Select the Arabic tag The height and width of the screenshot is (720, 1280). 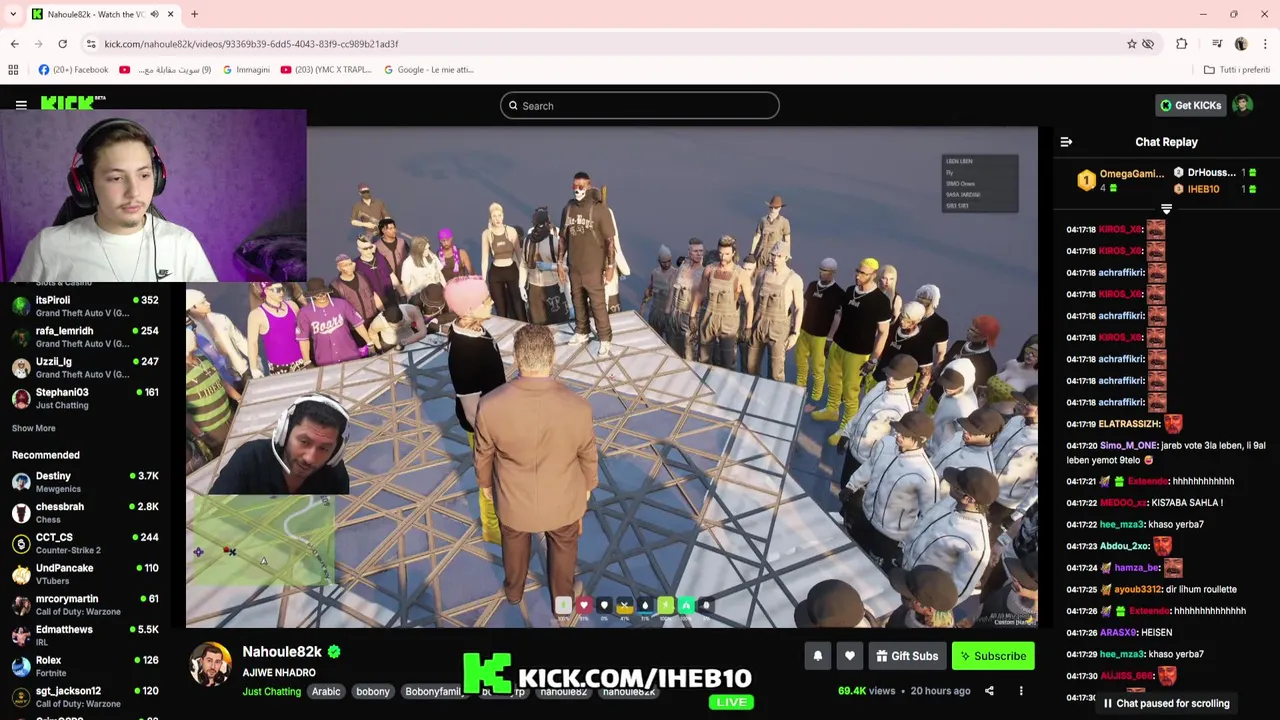[326, 692]
